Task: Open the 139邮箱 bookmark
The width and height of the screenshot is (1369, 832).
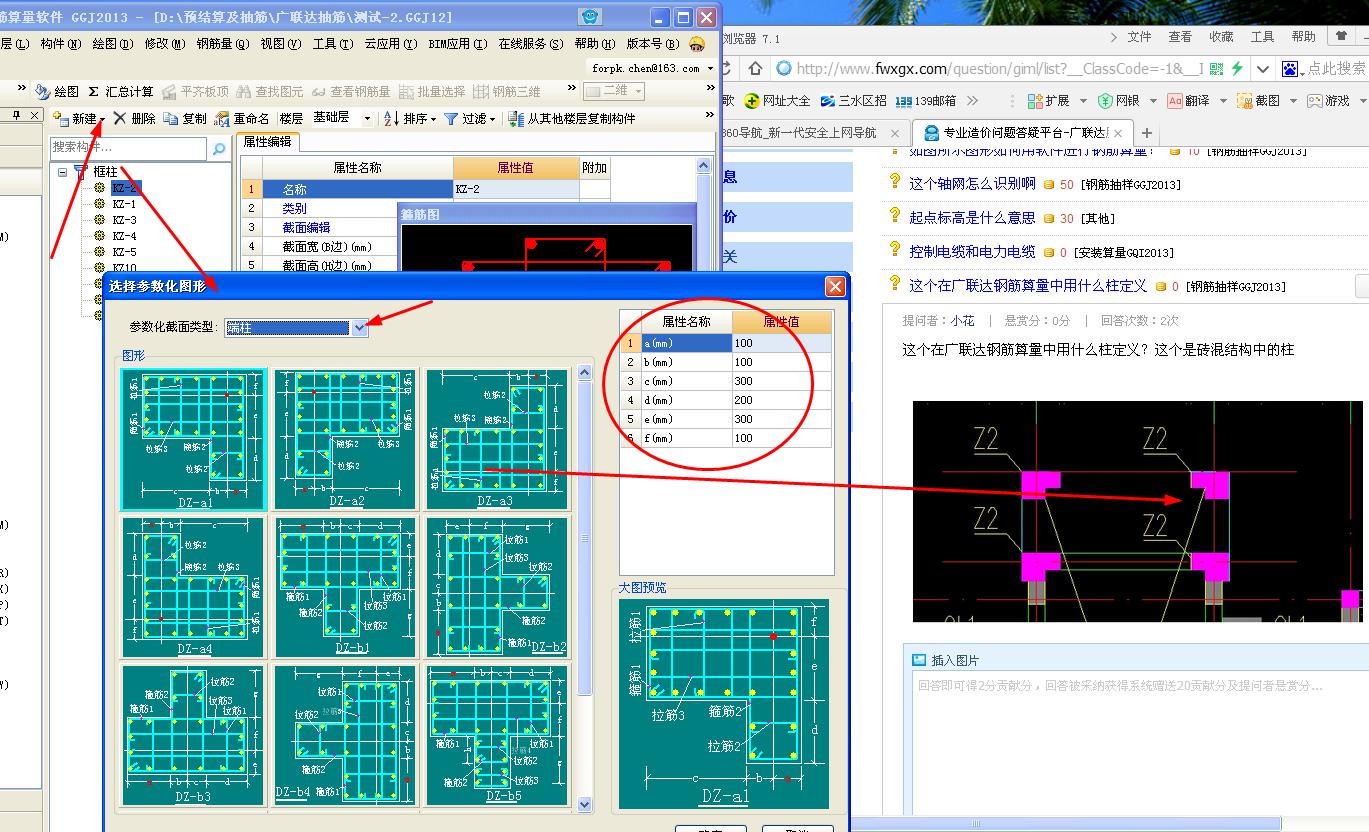Action: pyautogui.click(x=926, y=100)
